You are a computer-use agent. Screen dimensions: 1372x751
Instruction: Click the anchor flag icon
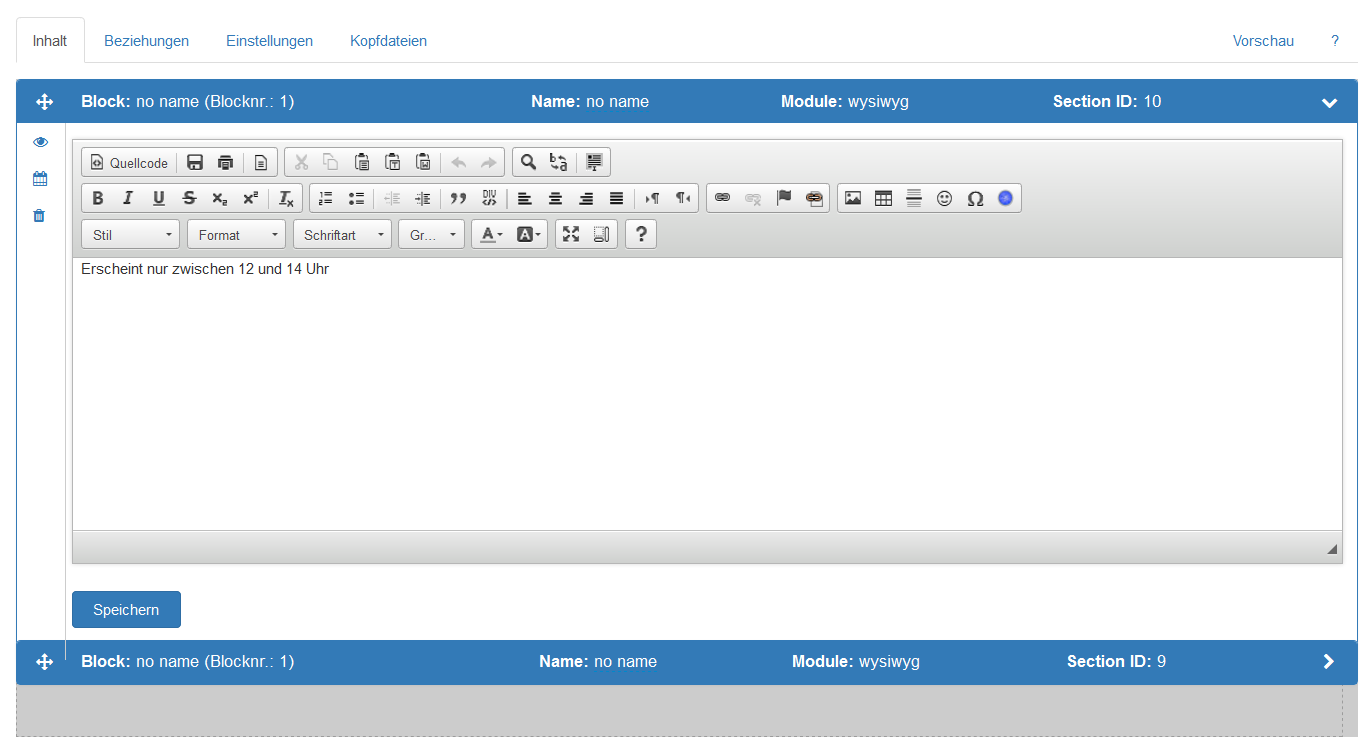784,198
